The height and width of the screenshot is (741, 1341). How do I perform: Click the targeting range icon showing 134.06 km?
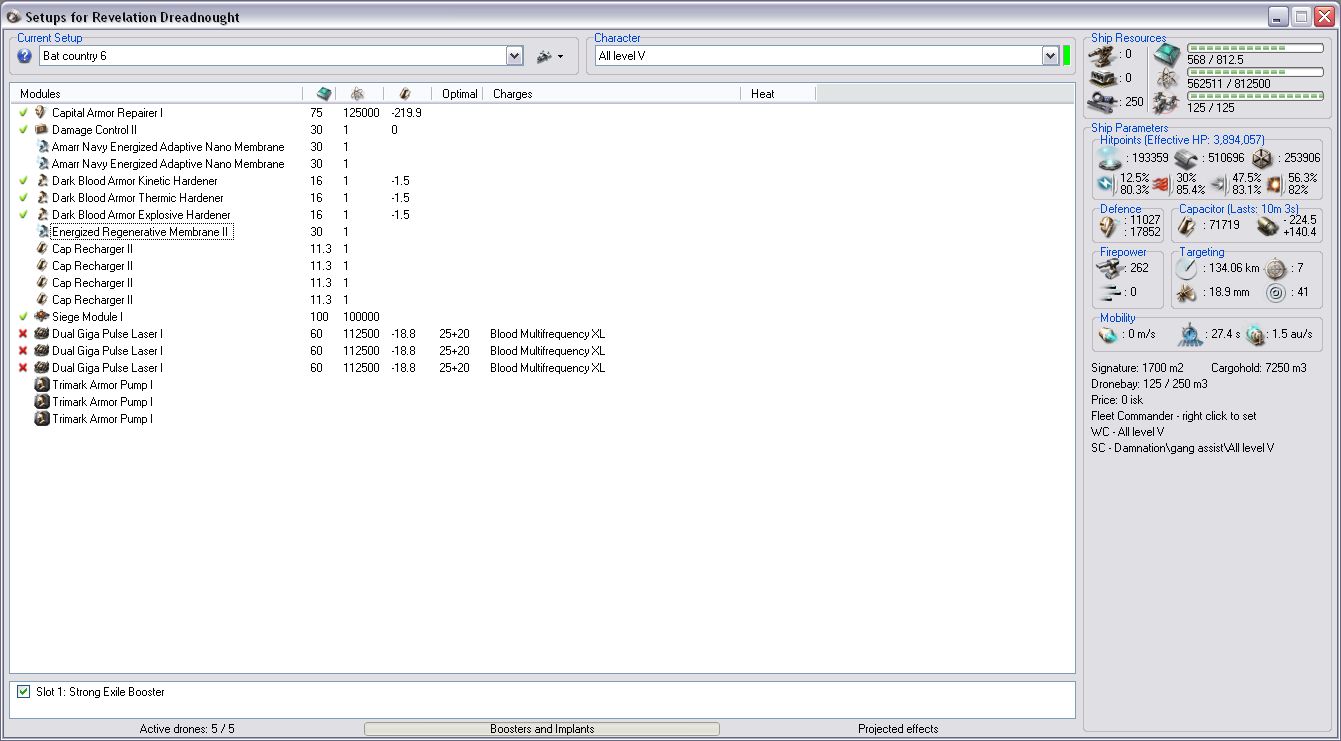point(1186,268)
